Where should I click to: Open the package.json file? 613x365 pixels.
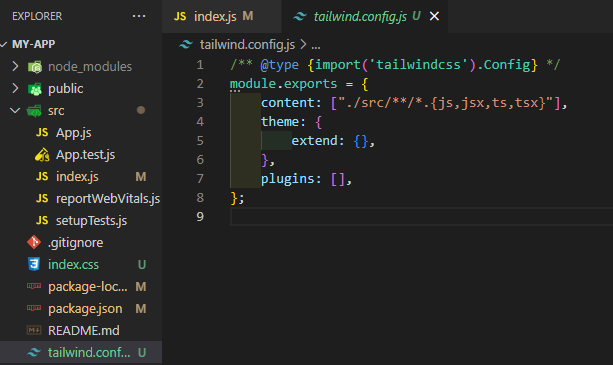(x=85, y=309)
